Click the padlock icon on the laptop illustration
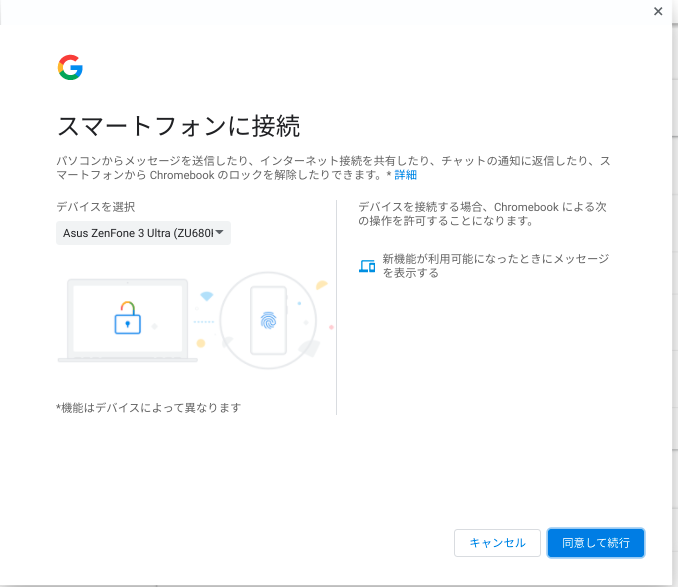This screenshot has height=587, width=678. pyautogui.click(x=128, y=318)
